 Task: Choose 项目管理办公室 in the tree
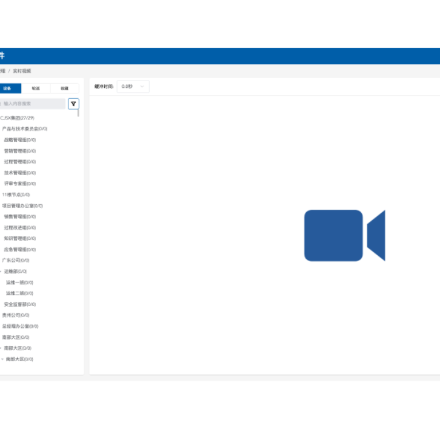tap(22, 206)
